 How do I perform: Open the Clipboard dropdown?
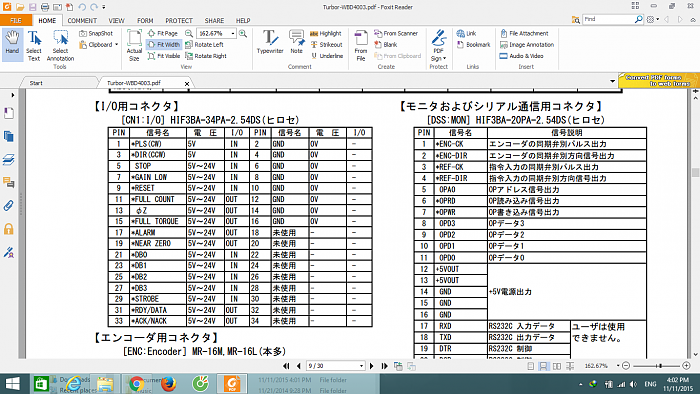98,45
